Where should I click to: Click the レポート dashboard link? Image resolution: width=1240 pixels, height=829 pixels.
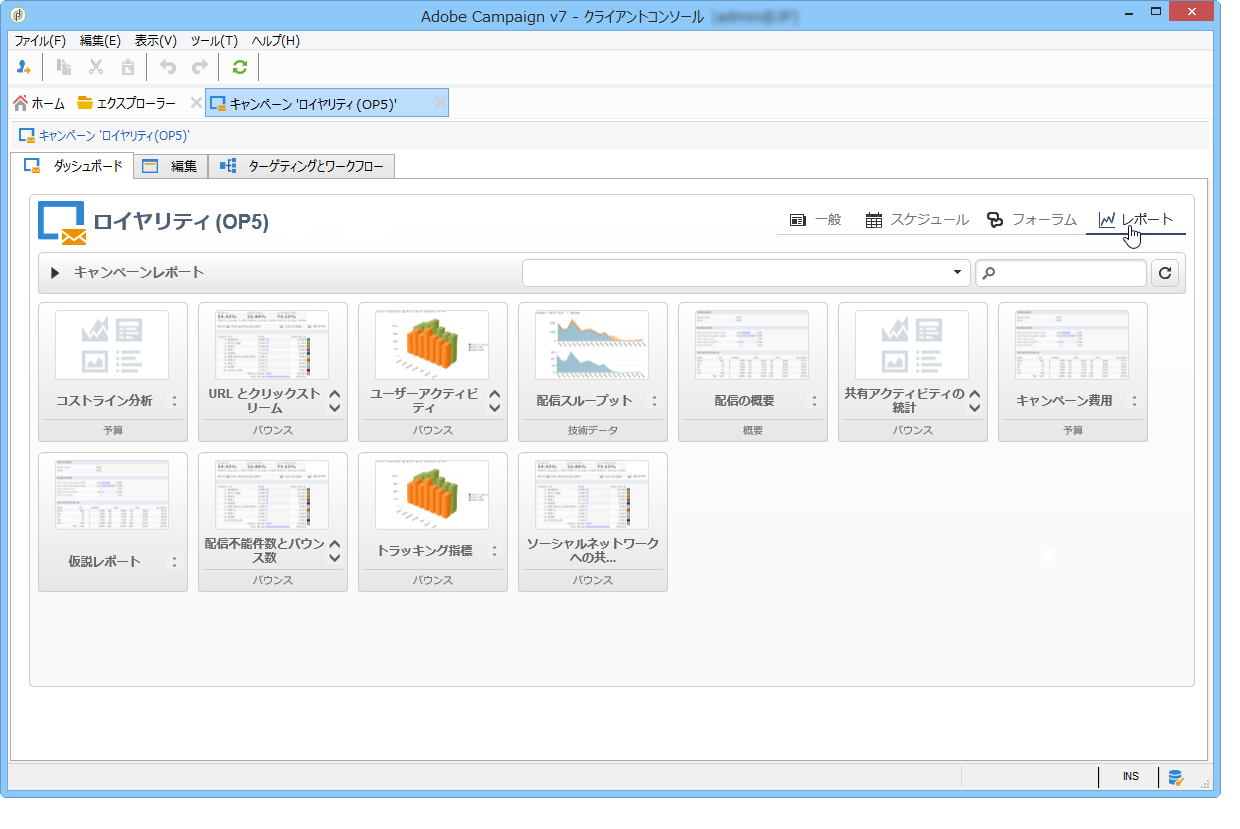click(1136, 220)
